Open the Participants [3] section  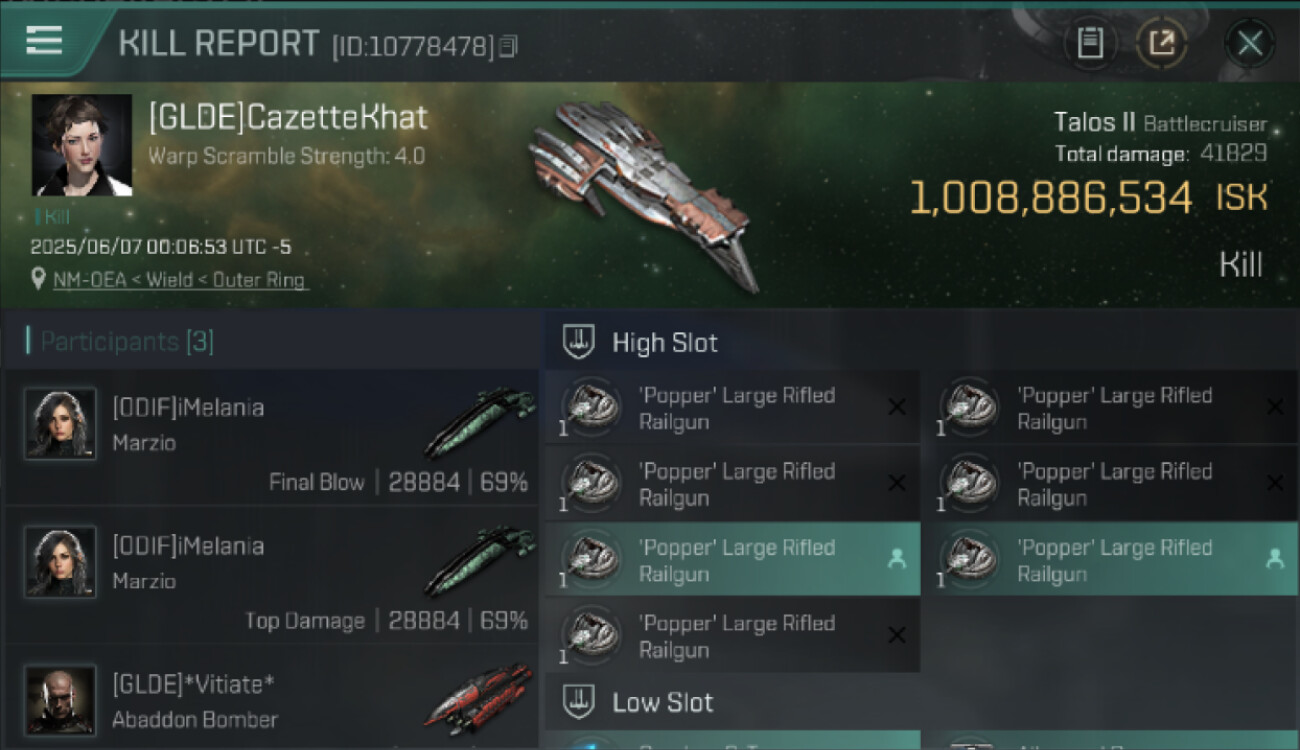(126, 341)
